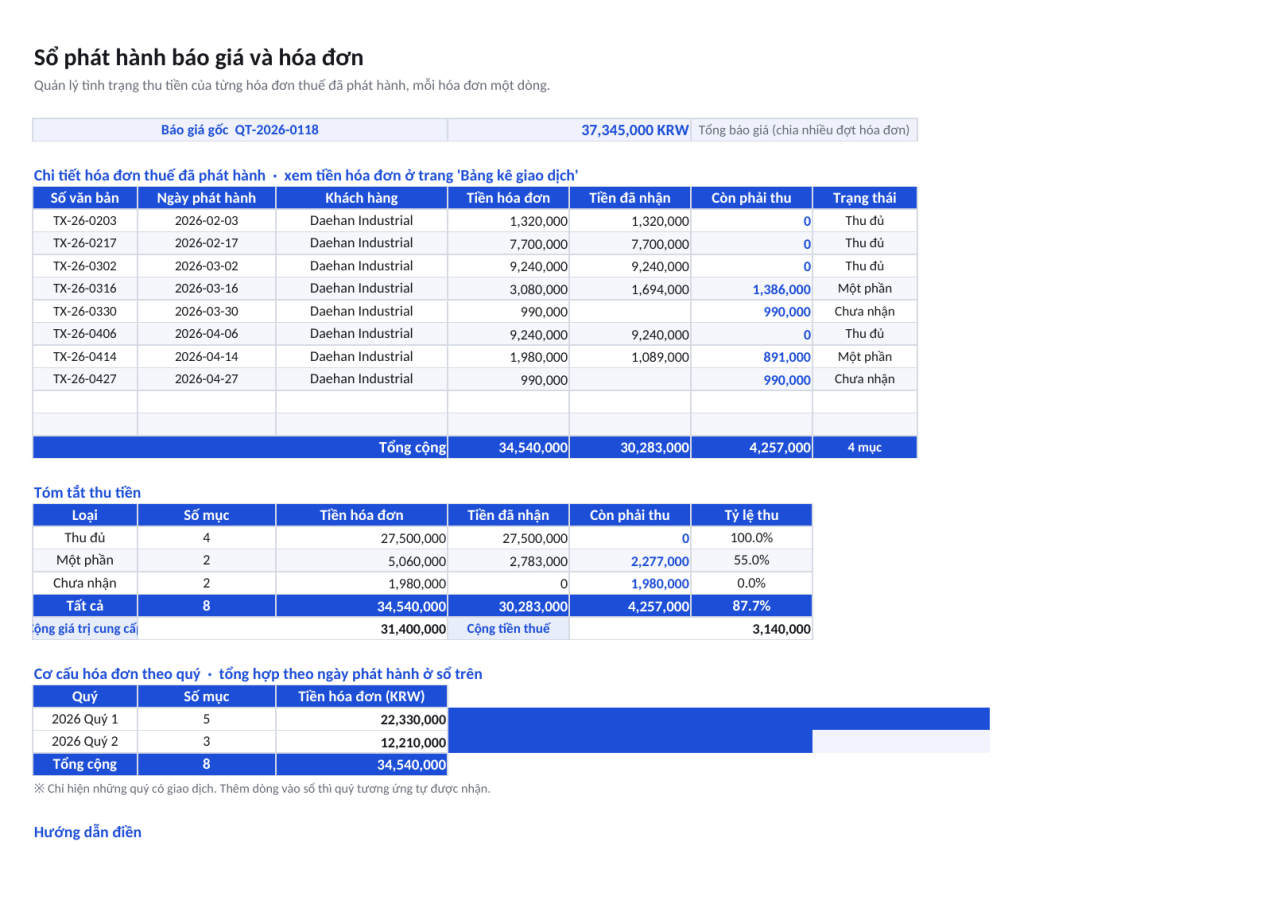Select document number TX-26-0316
This screenshot has width=1272, height=900.
[x=85, y=288]
